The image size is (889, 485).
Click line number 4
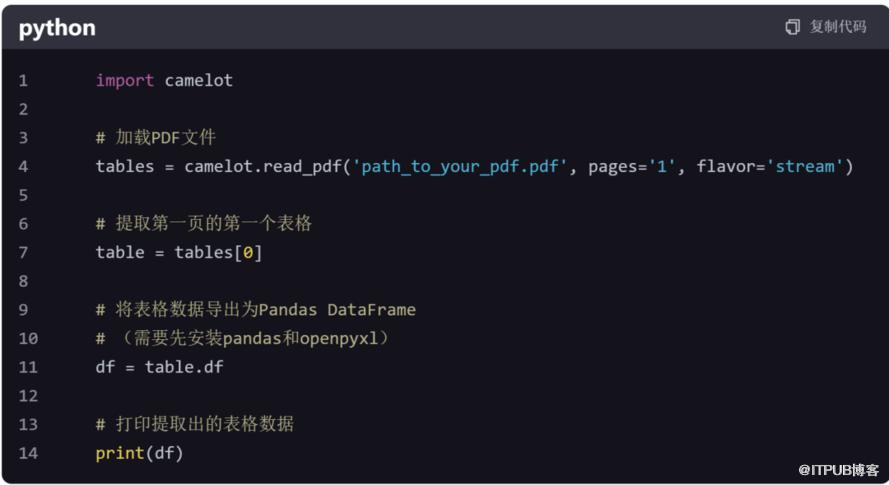tap(23, 166)
